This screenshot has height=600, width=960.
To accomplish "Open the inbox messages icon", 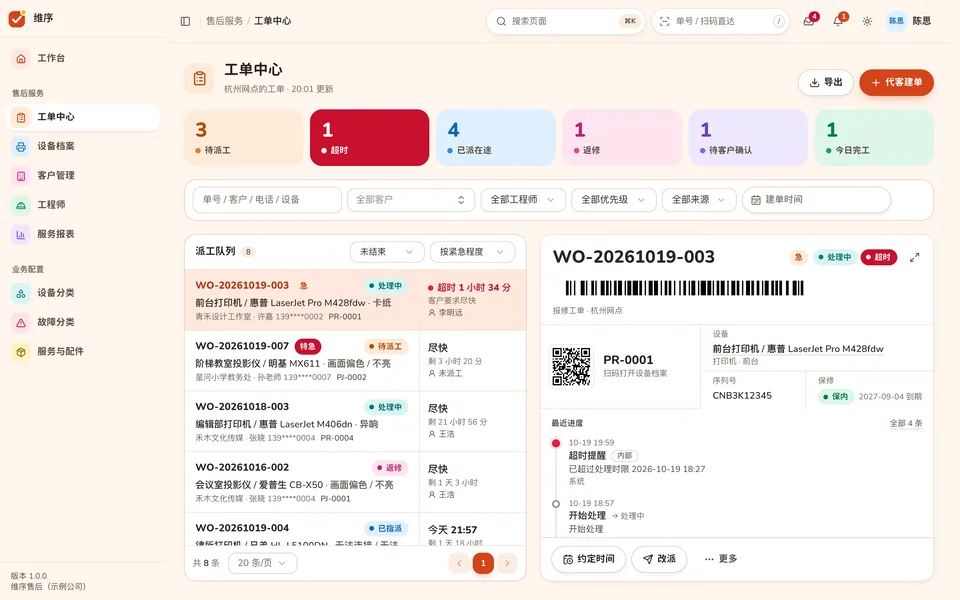I will click(809, 21).
